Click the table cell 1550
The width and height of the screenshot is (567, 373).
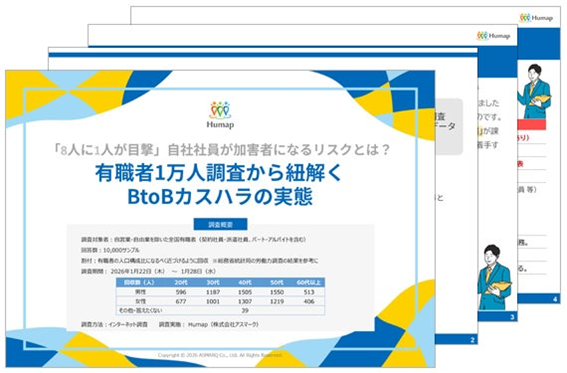pyautogui.click(x=277, y=292)
